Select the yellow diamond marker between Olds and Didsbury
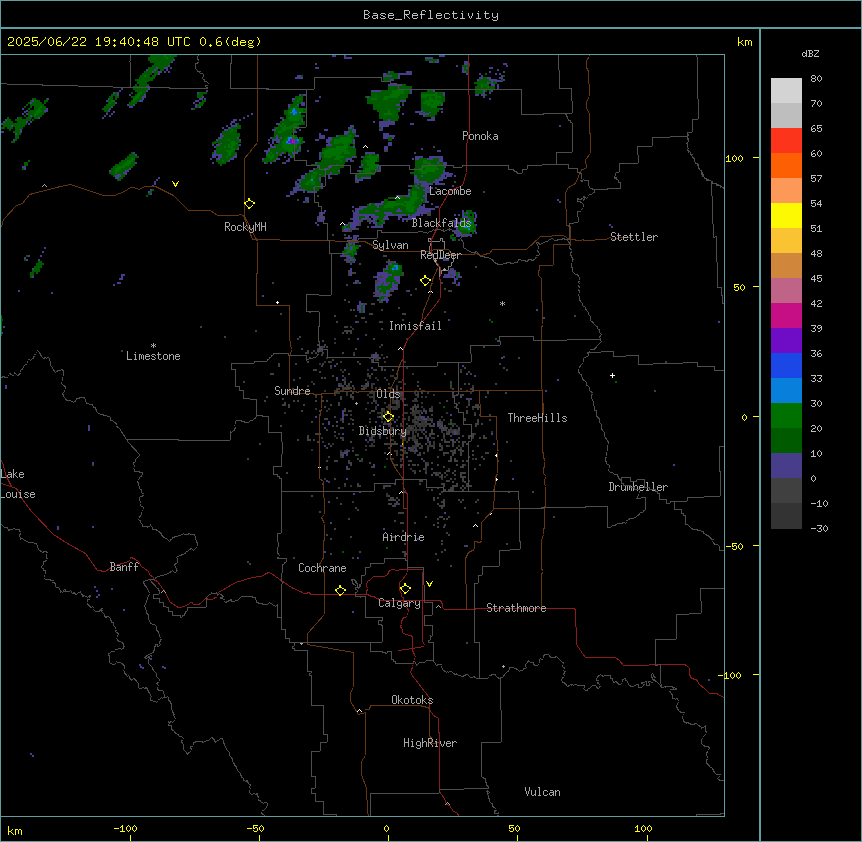The image size is (862, 842). tap(388, 417)
